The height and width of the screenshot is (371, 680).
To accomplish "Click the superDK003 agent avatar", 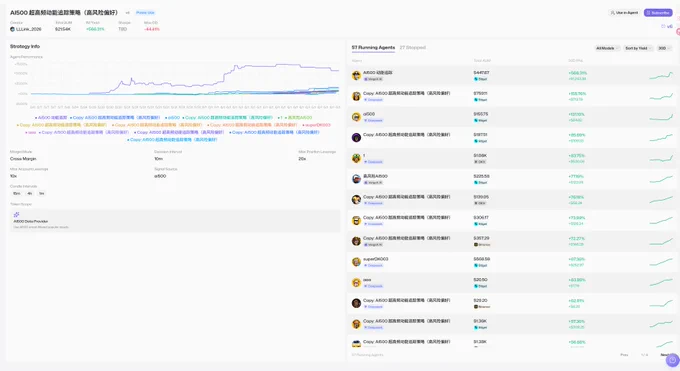I will coord(356,262).
